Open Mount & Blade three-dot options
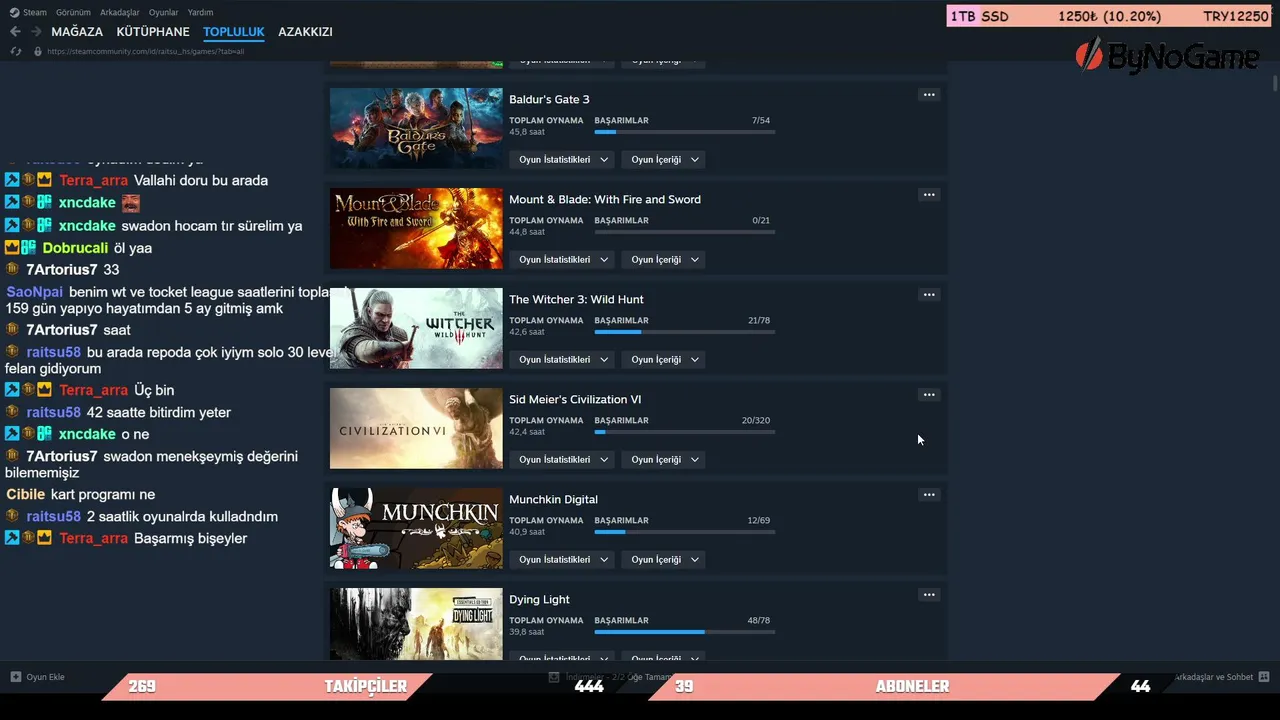Screen dimensions: 1280x720 [929, 195]
